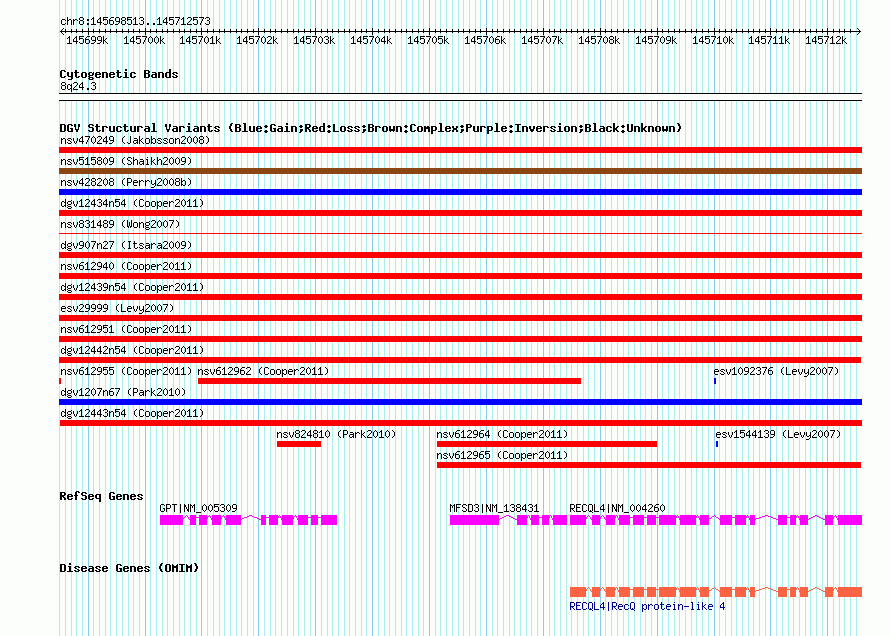Select the esv1544139 (Levy2007) label
Screen dimensions: 890x636
click(778, 434)
